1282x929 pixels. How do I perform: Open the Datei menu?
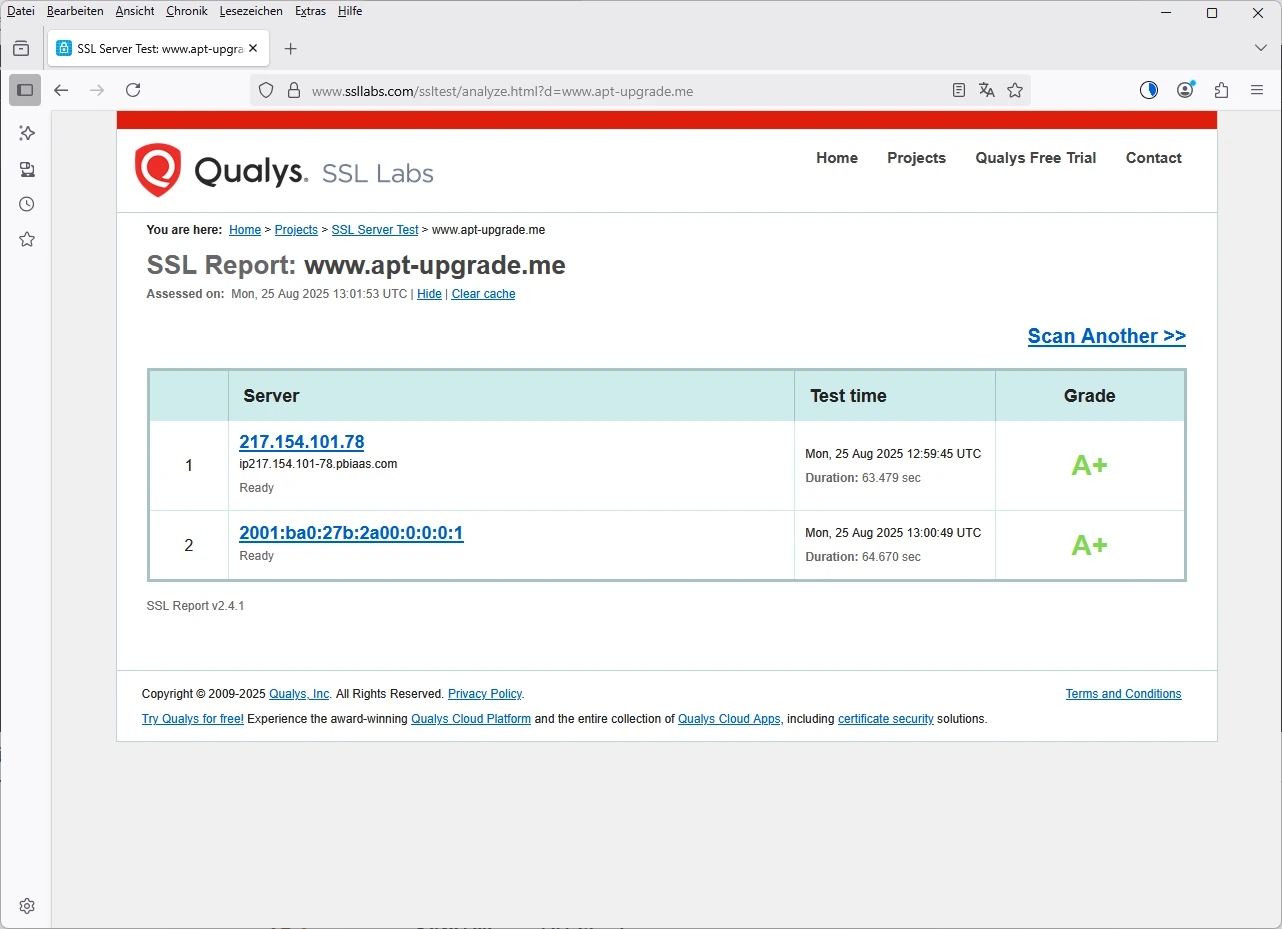pos(20,11)
